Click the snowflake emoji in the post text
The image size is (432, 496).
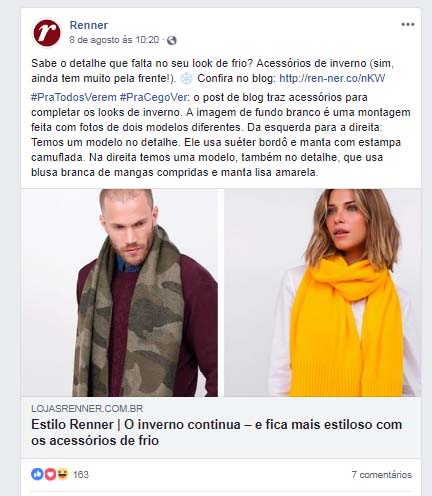(x=186, y=79)
